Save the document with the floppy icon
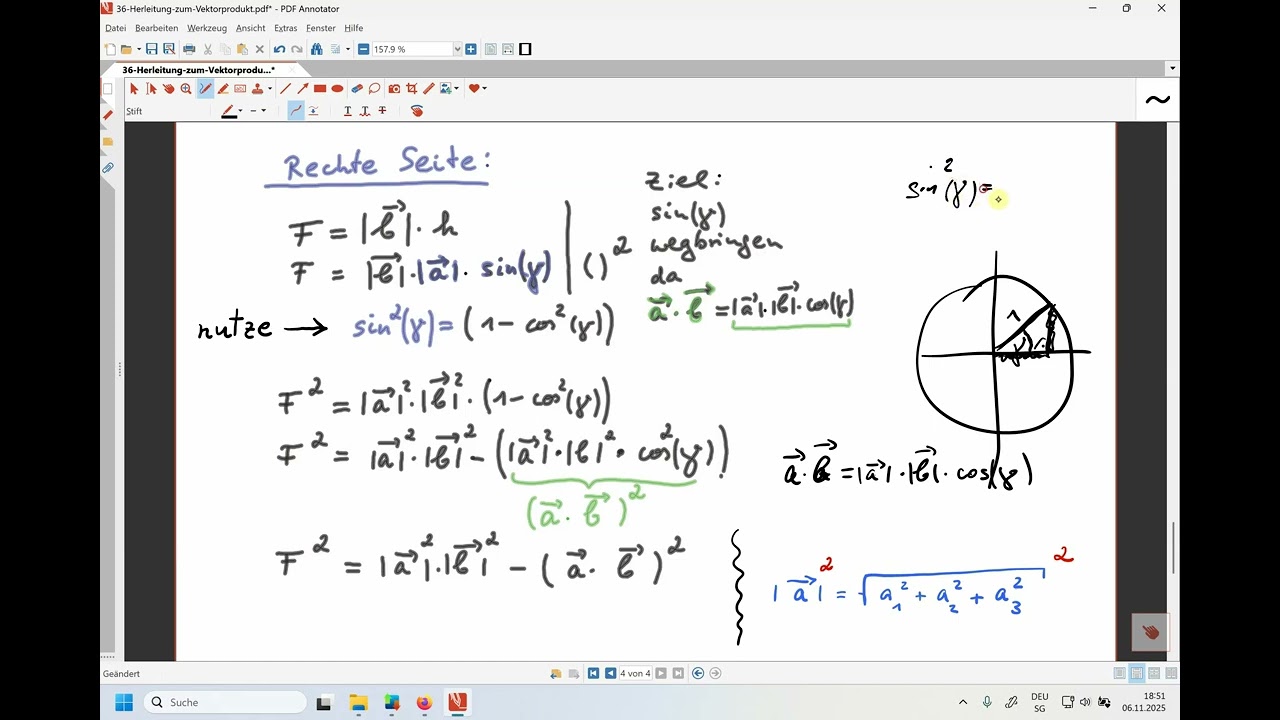Viewport: 1280px width, 720px height. click(x=151, y=49)
